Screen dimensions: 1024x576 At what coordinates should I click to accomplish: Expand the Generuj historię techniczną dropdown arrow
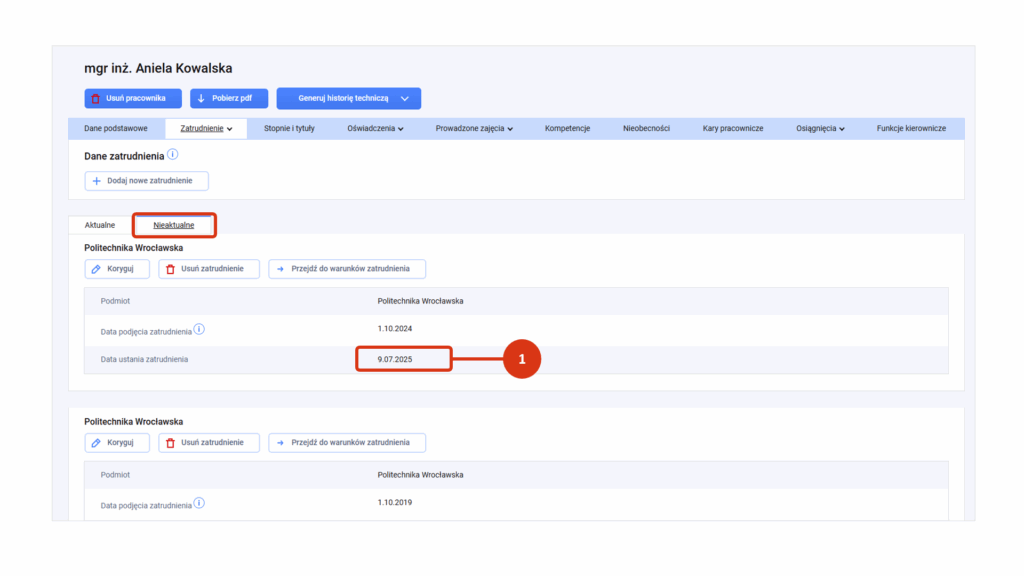click(x=405, y=99)
